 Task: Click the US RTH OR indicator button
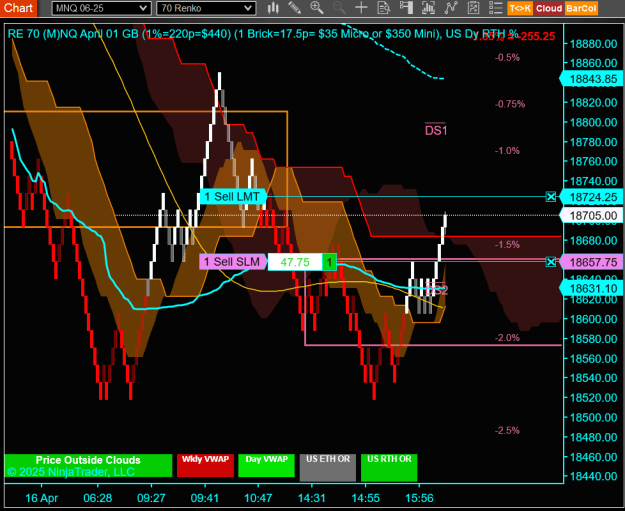click(389, 467)
